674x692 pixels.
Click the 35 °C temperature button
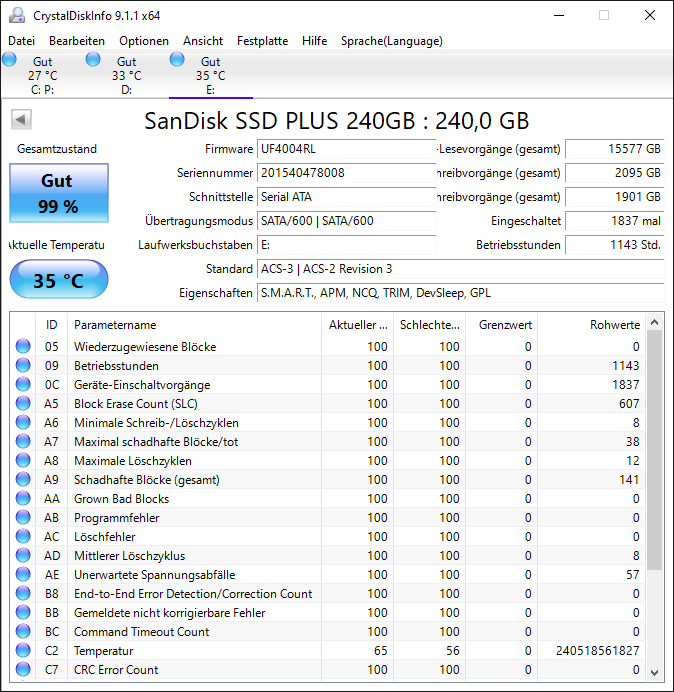[59, 279]
